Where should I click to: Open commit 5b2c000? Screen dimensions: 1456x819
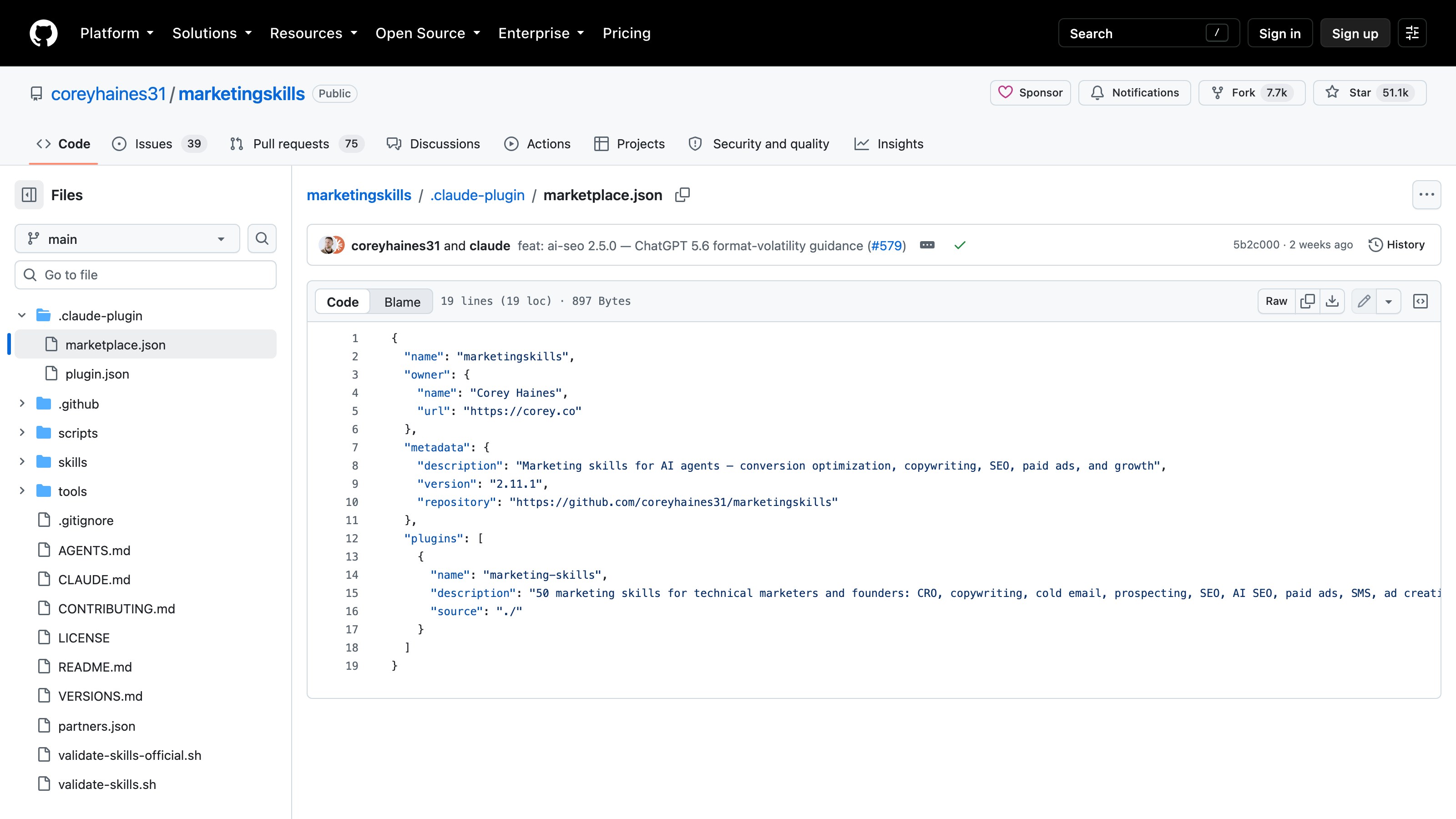pos(1256,245)
